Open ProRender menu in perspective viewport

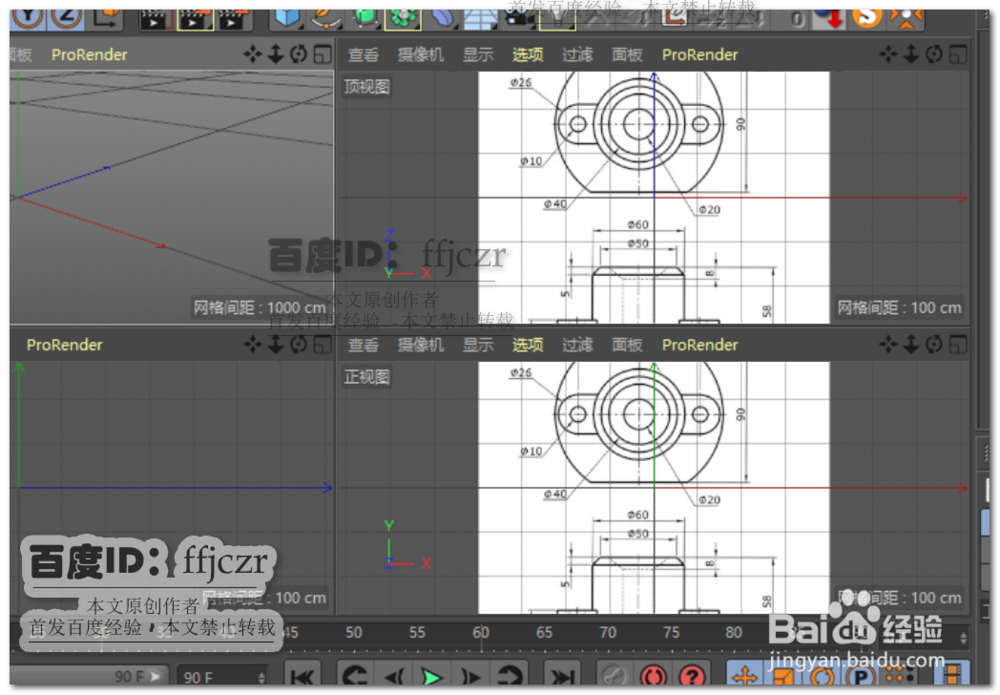coord(89,55)
